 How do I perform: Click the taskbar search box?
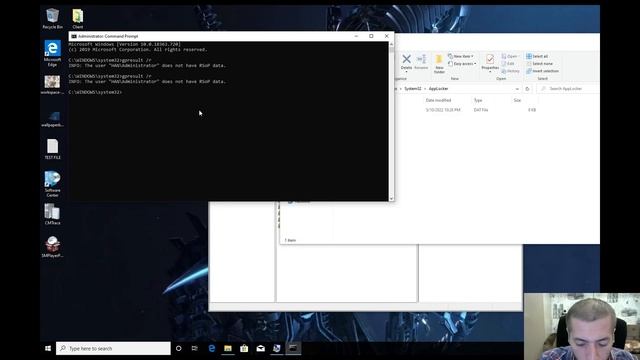tap(113, 348)
